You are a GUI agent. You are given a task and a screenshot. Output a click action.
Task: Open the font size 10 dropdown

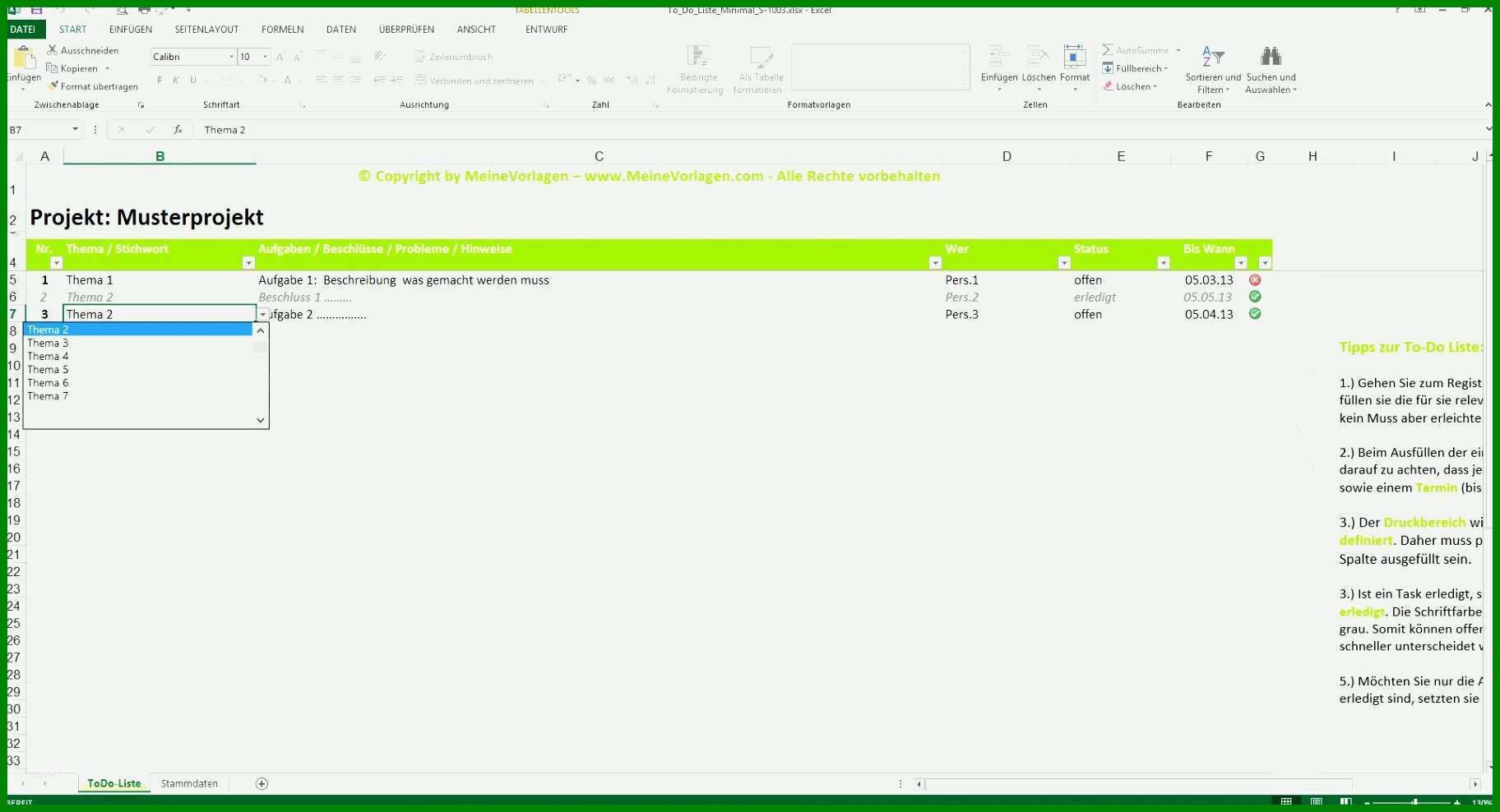pyautogui.click(x=265, y=57)
